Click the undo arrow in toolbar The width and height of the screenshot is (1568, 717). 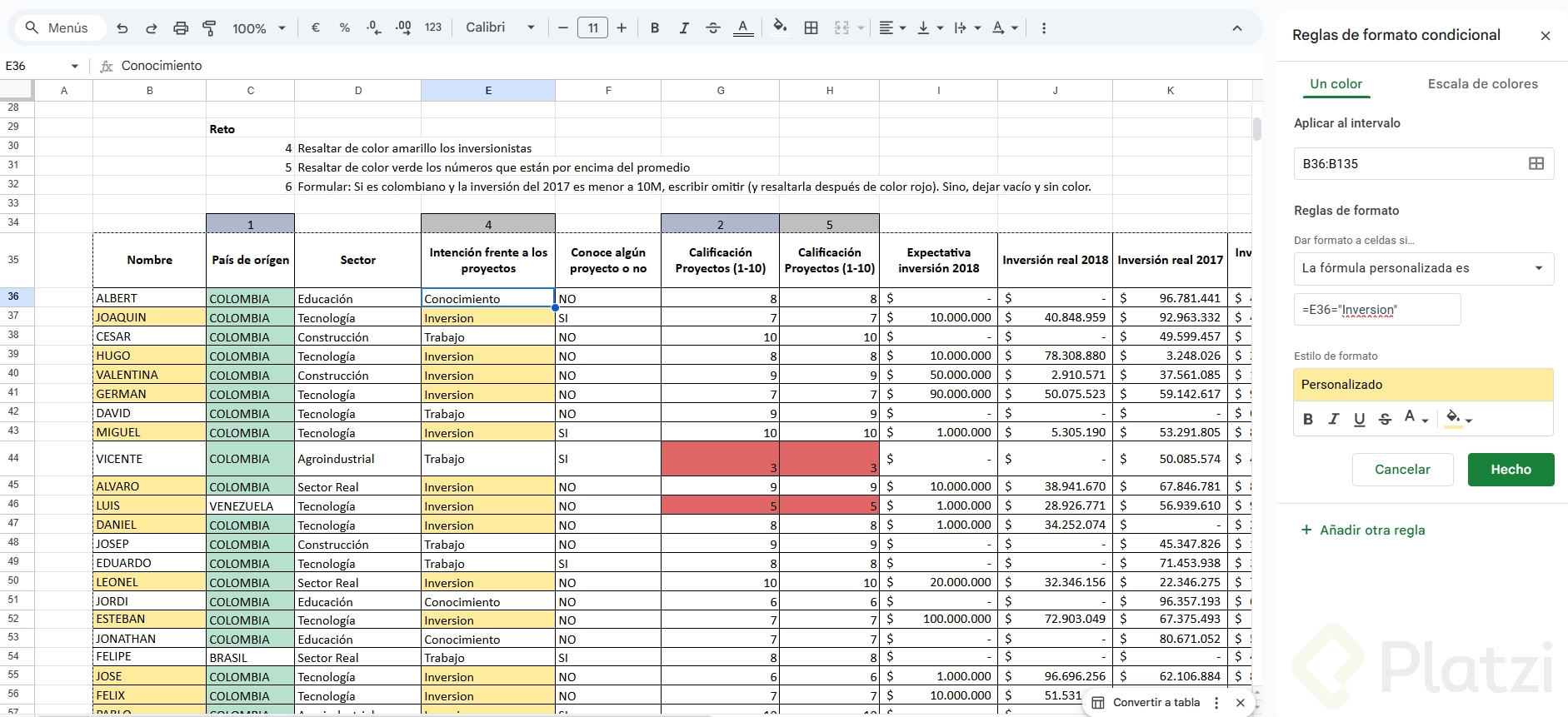pyautogui.click(x=122, y=28)
